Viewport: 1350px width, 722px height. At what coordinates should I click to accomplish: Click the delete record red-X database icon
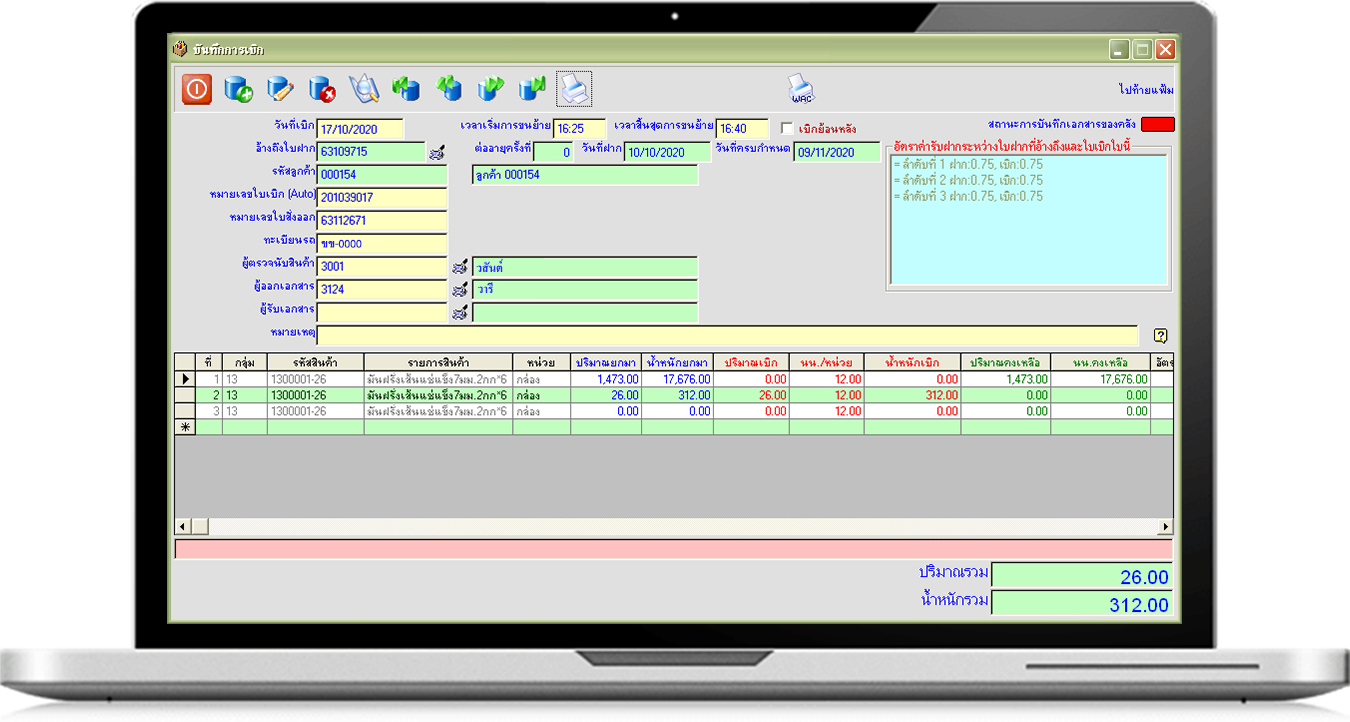(322, 90)
